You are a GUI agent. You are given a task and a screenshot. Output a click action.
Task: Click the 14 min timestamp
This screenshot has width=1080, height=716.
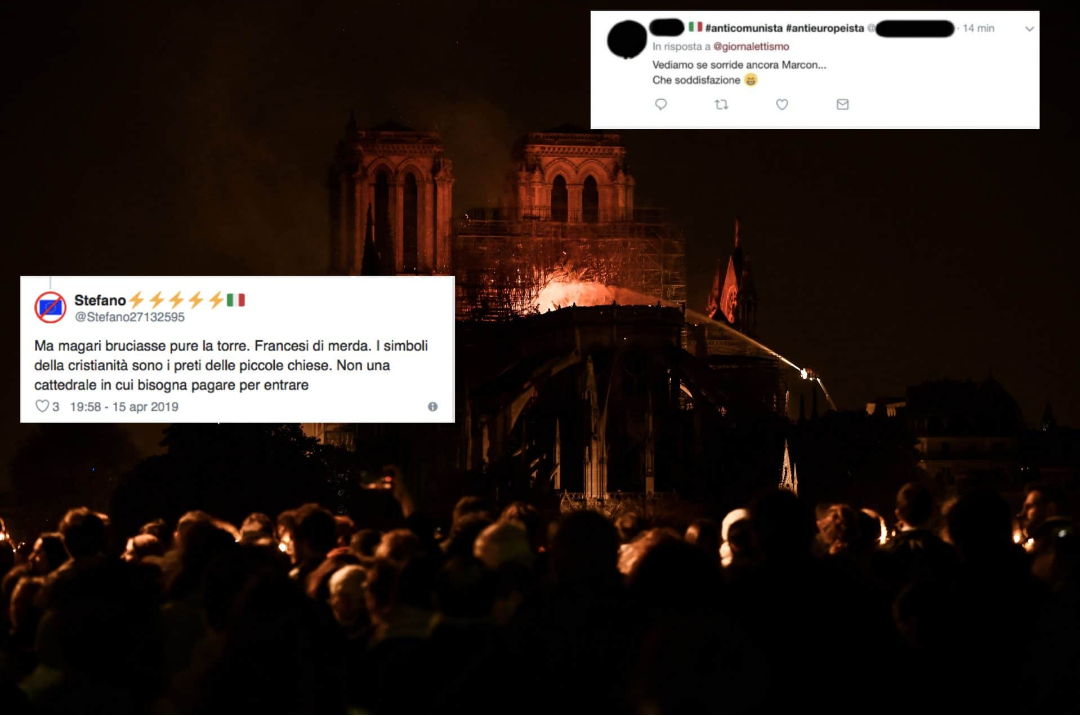coord(978,28)
